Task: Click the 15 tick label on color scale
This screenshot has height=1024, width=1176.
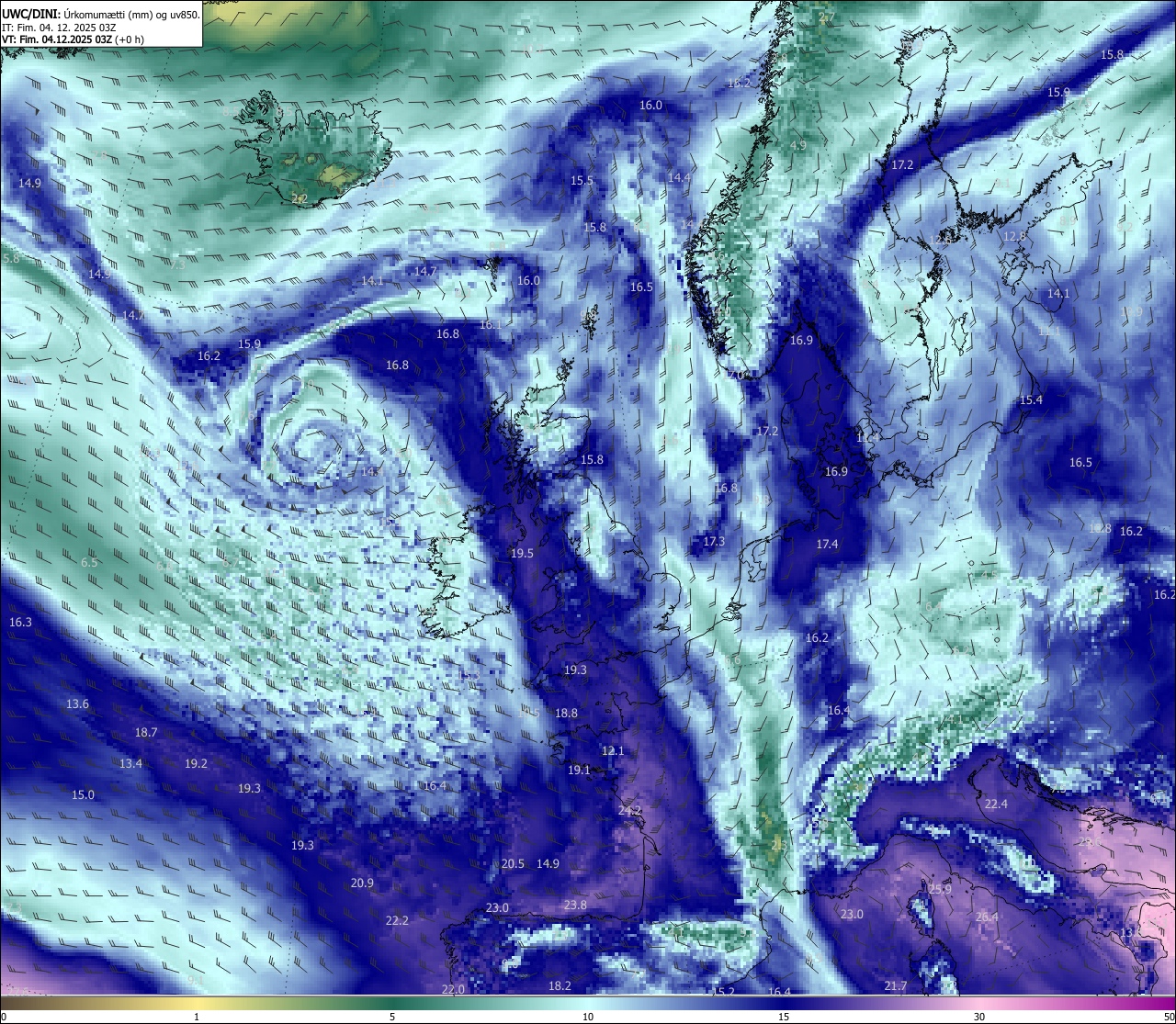Action: [784, 1017]
